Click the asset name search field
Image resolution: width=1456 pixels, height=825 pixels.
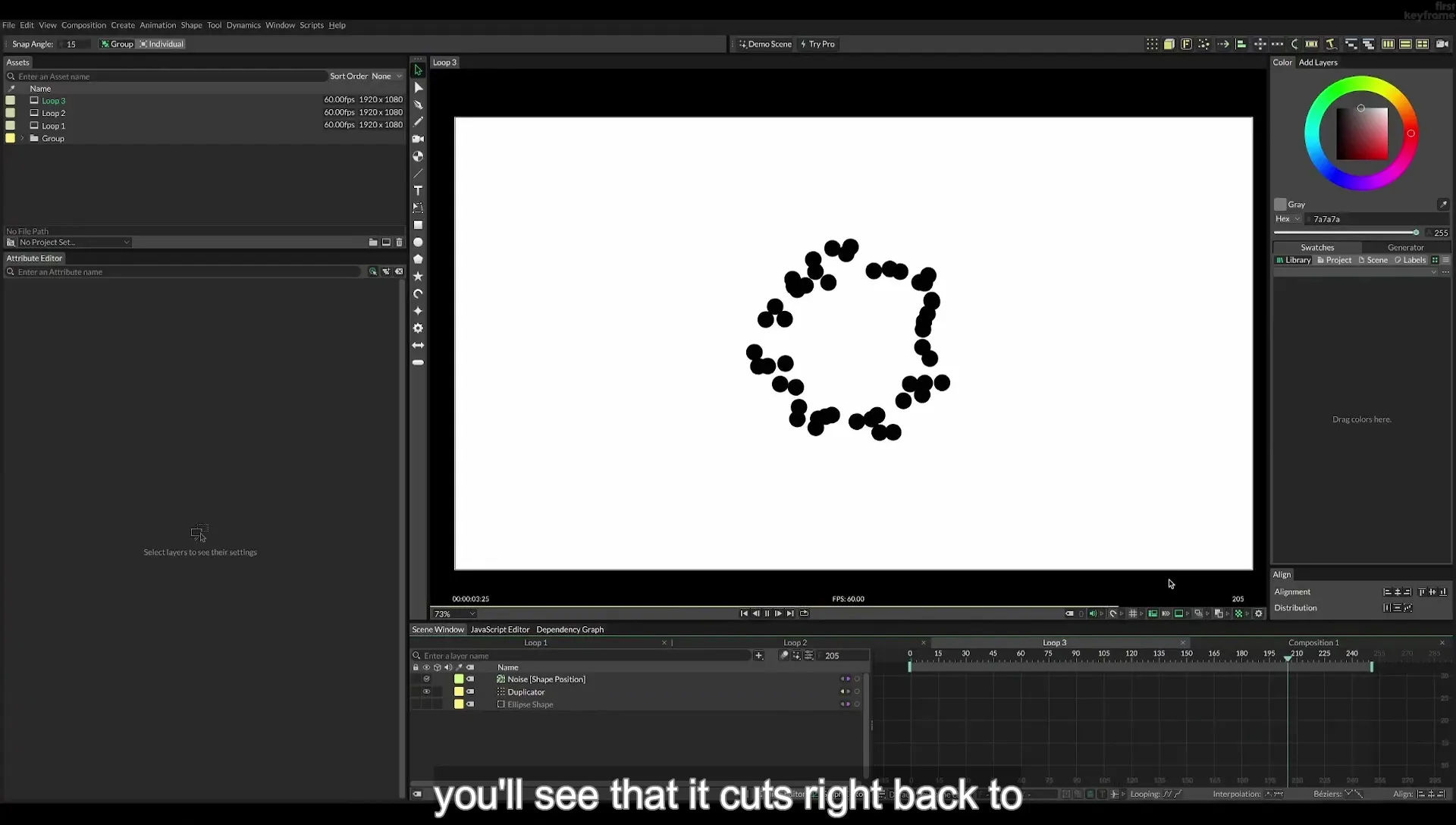[167, 77]
